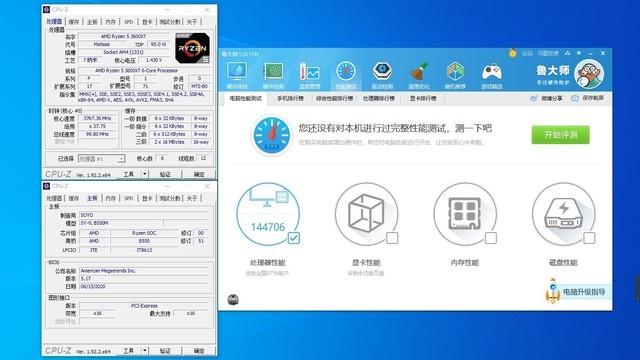The width and height of the screenshot is (640, 360).
Task: Click the validate button in upper CPU-Z
Action: [165, 174]
